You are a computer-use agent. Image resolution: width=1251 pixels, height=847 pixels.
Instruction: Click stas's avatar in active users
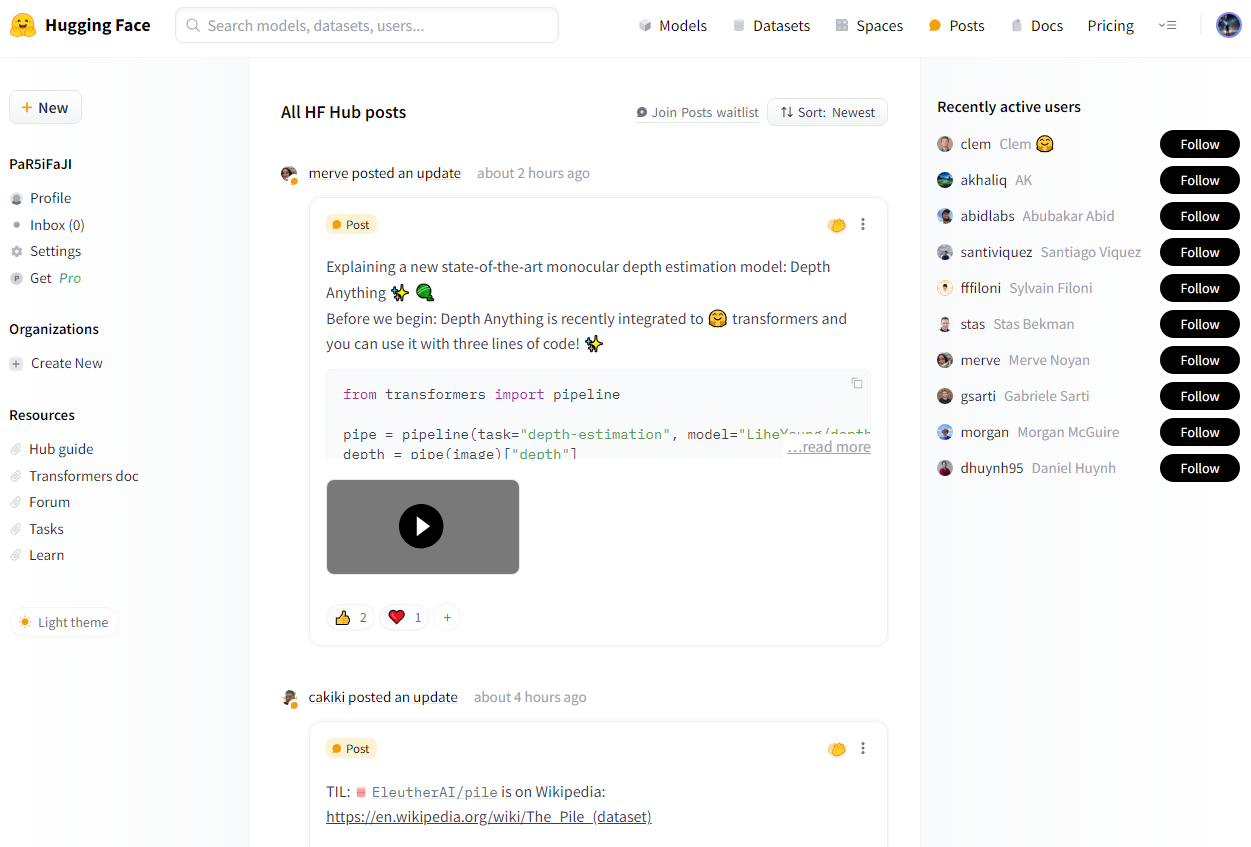pyautogui.click(x=945, y=324)
